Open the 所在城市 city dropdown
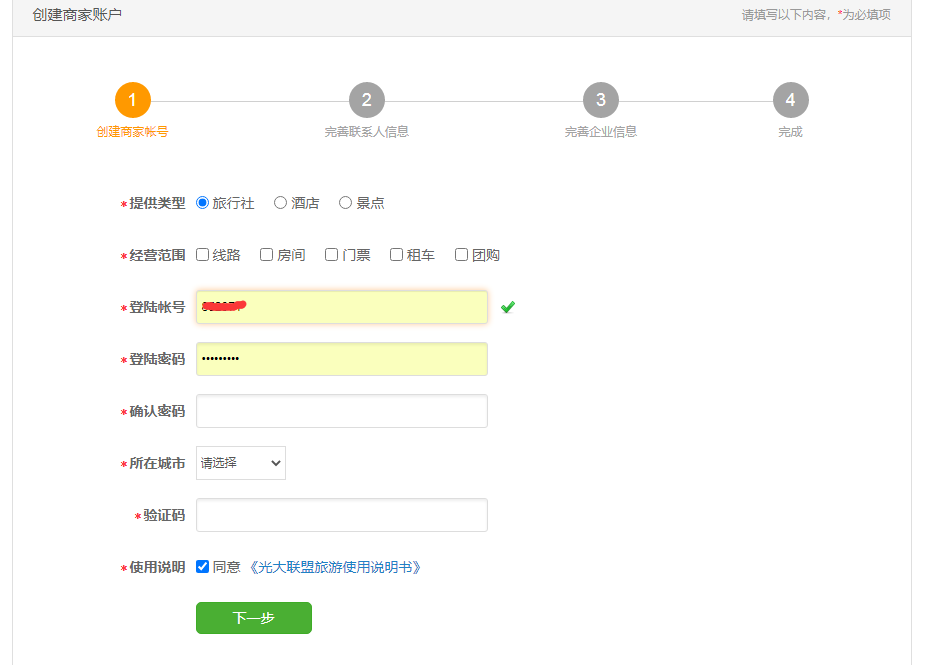 [240, 462]
